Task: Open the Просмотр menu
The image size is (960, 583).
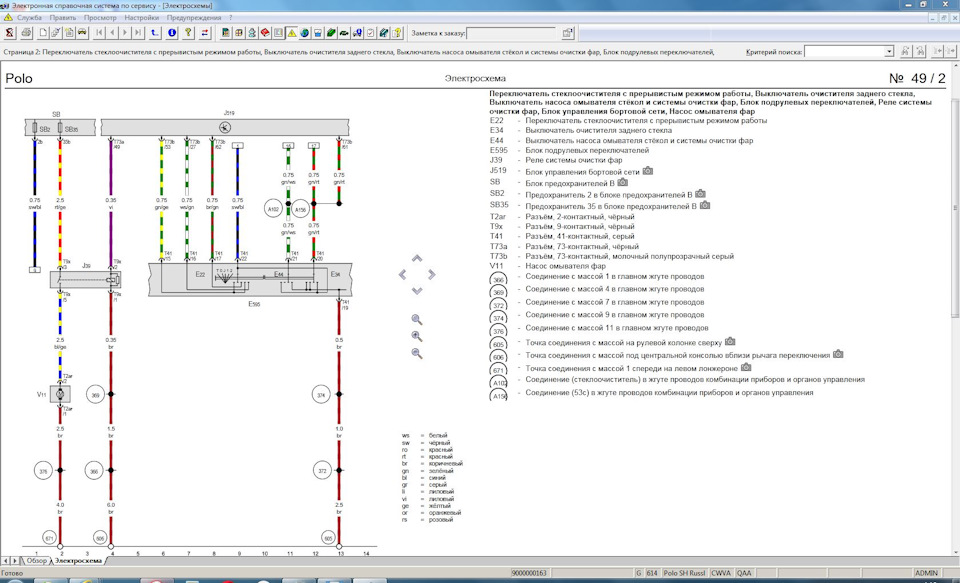Action: [x=100, y=18]
